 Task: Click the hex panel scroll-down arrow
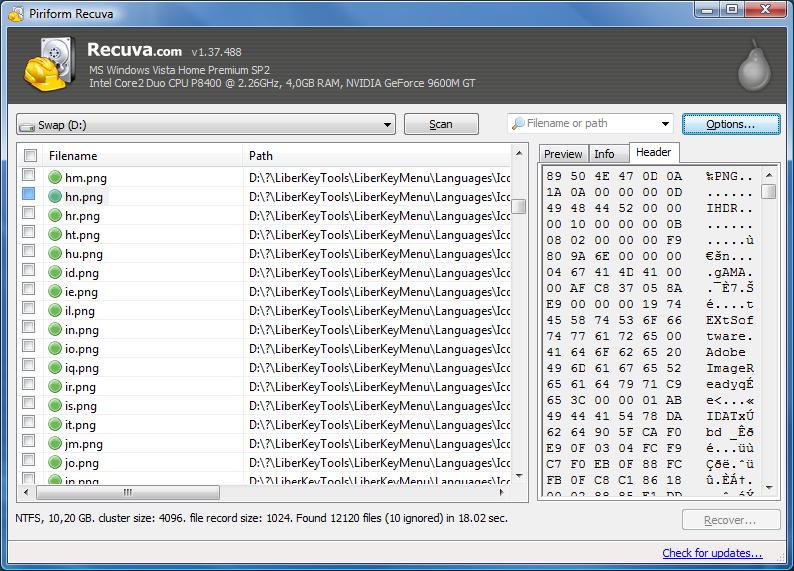coord(769,488)
